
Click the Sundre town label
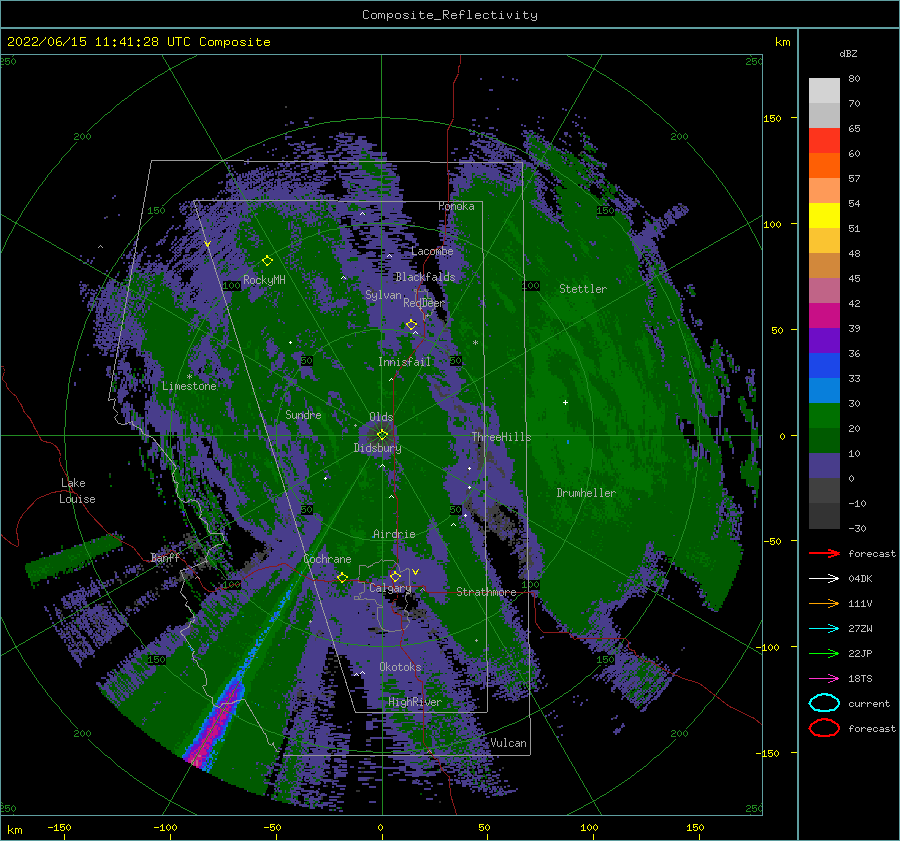[x=303, y=415]
